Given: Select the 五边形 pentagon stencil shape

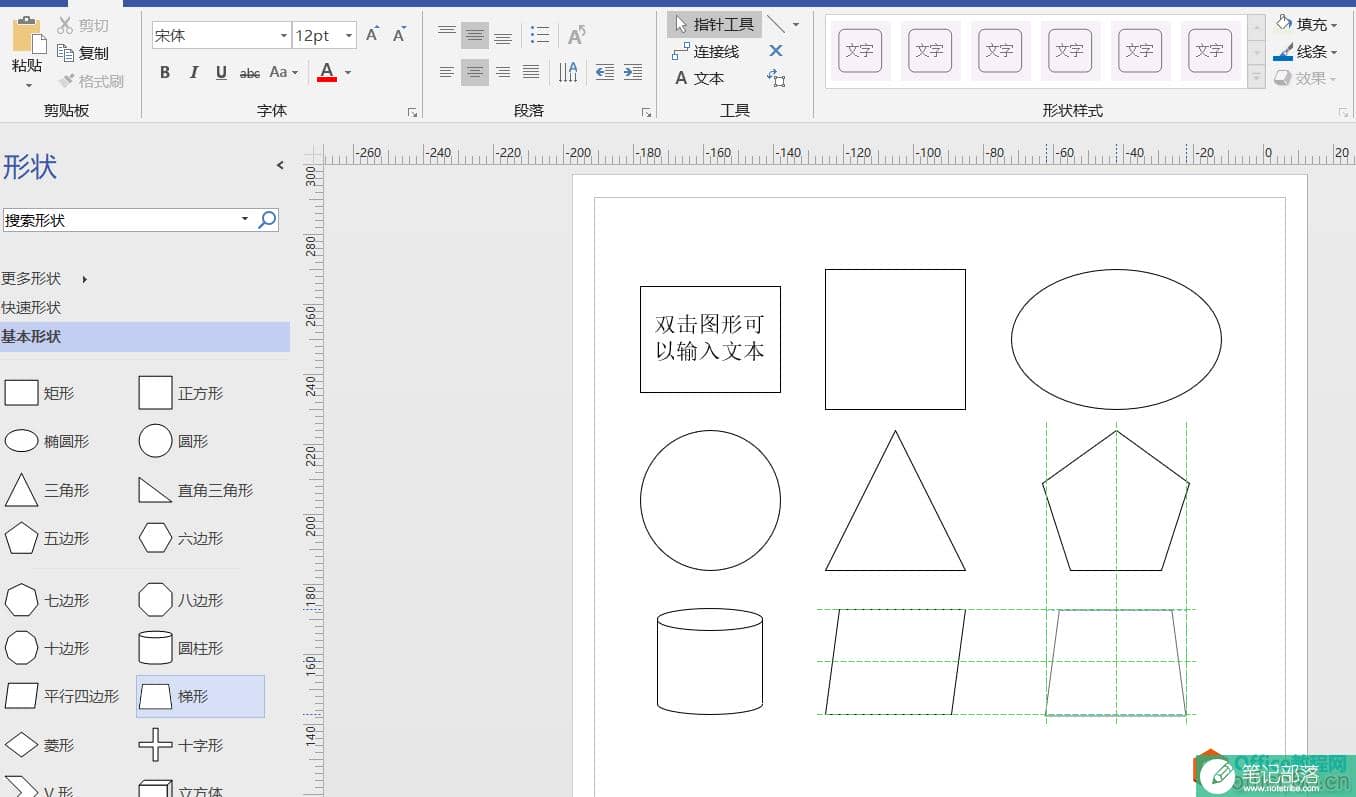Looking at the screenshot, I should click(x=47, y=538).
